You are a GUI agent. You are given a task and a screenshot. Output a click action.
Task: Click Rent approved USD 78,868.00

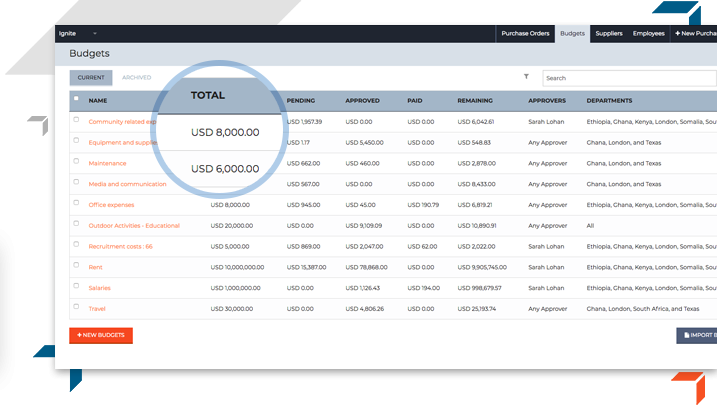coord(366,267)
